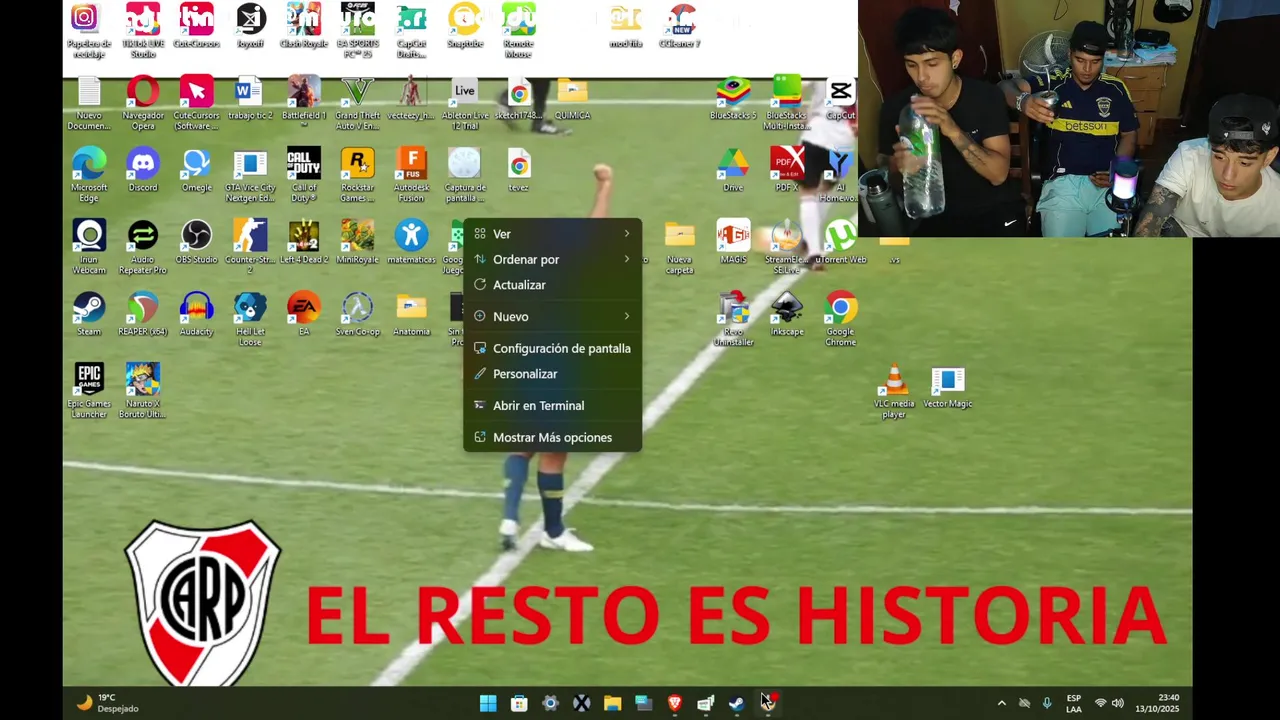Open the weather widget showing 19°C Despejado
Viewport: 1280px width, 720px height.
tap(108, 703)
